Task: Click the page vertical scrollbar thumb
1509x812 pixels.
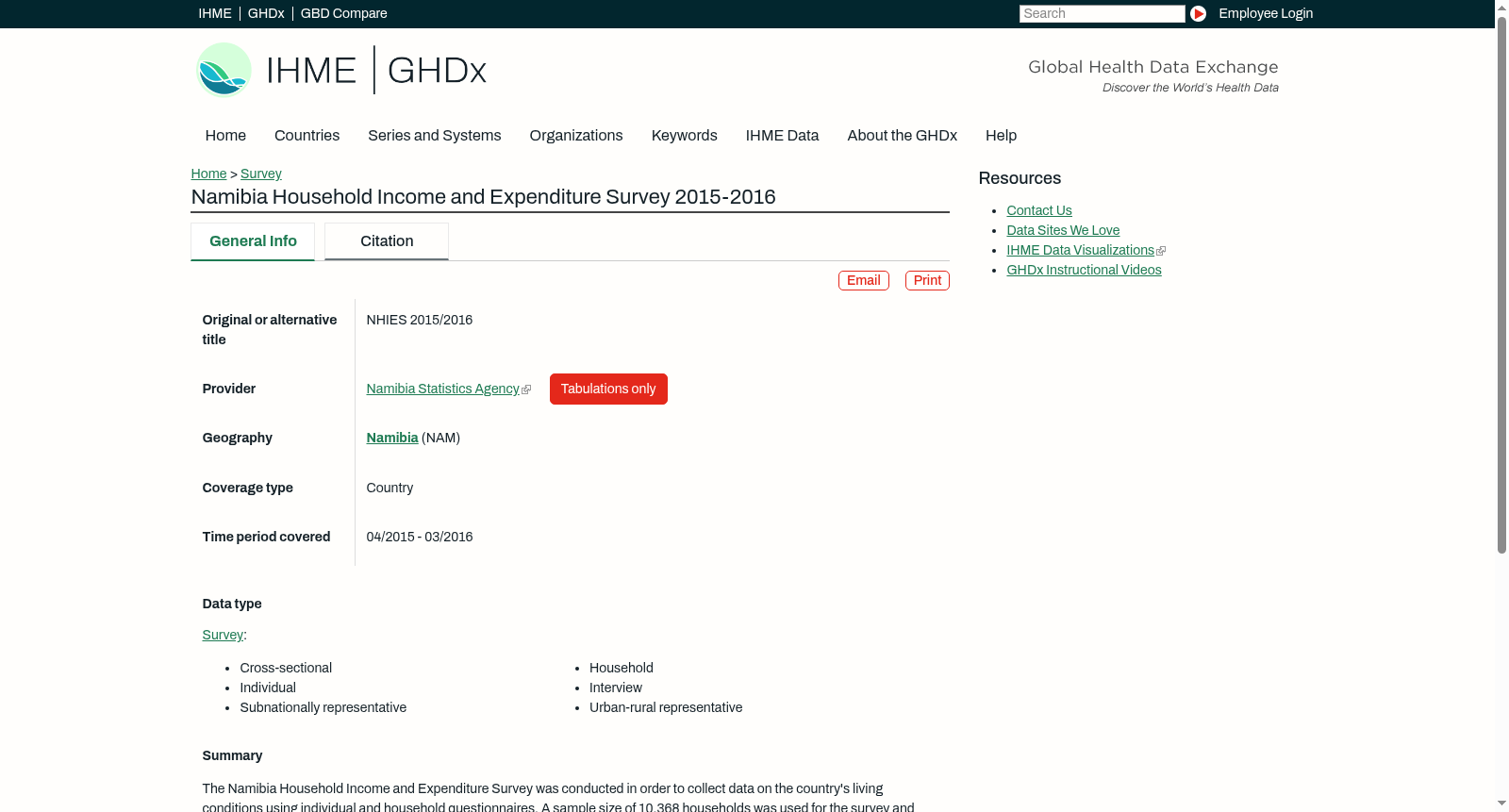Action: coord(1501,285)
